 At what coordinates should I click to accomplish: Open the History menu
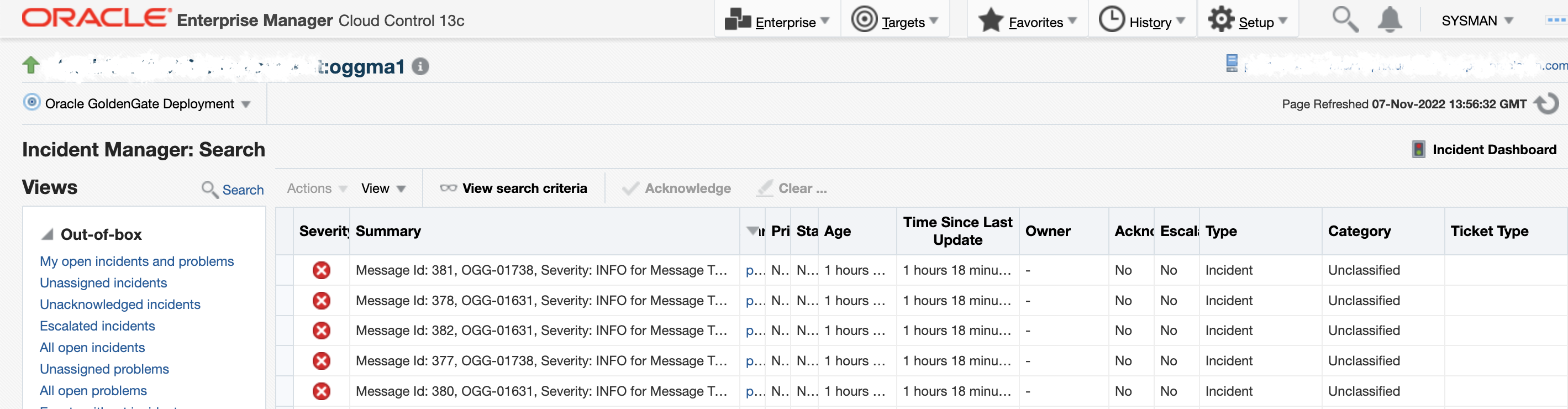pos(1143,20)
